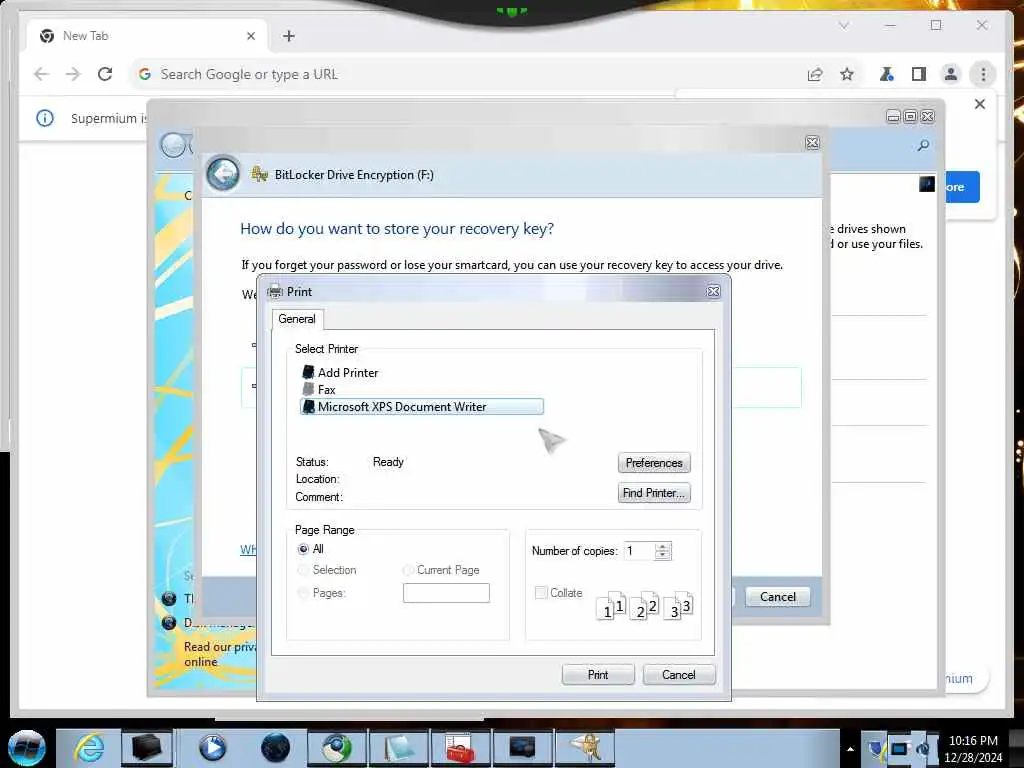
Task: Cancel the Print dialog
Action: 679,675
